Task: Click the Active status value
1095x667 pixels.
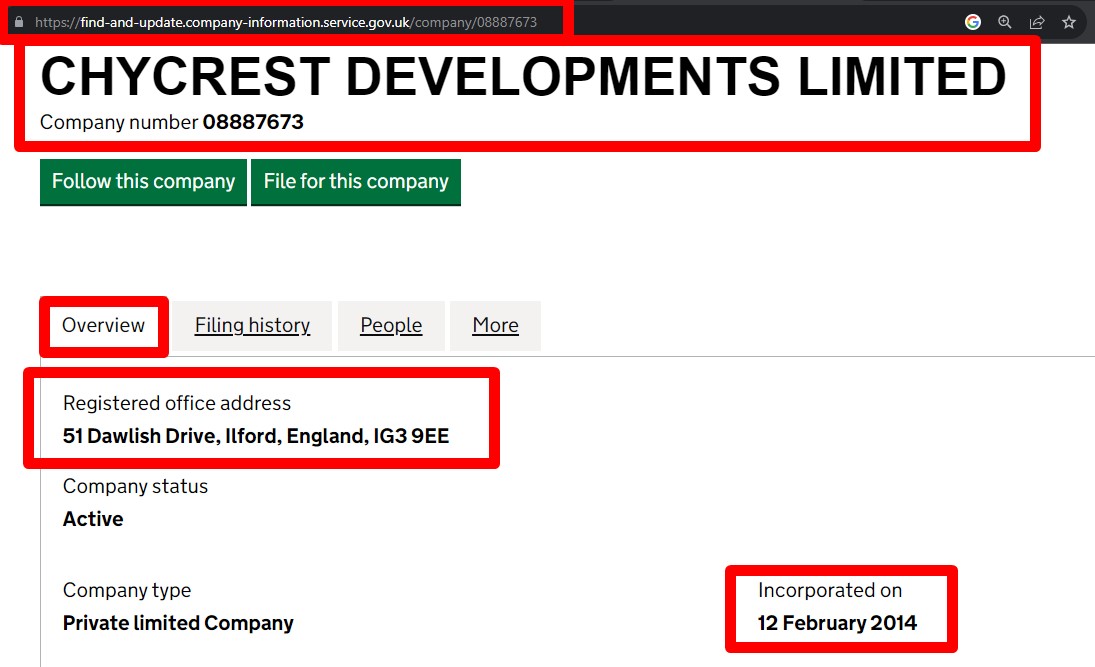Action: [x=93, y=519]
